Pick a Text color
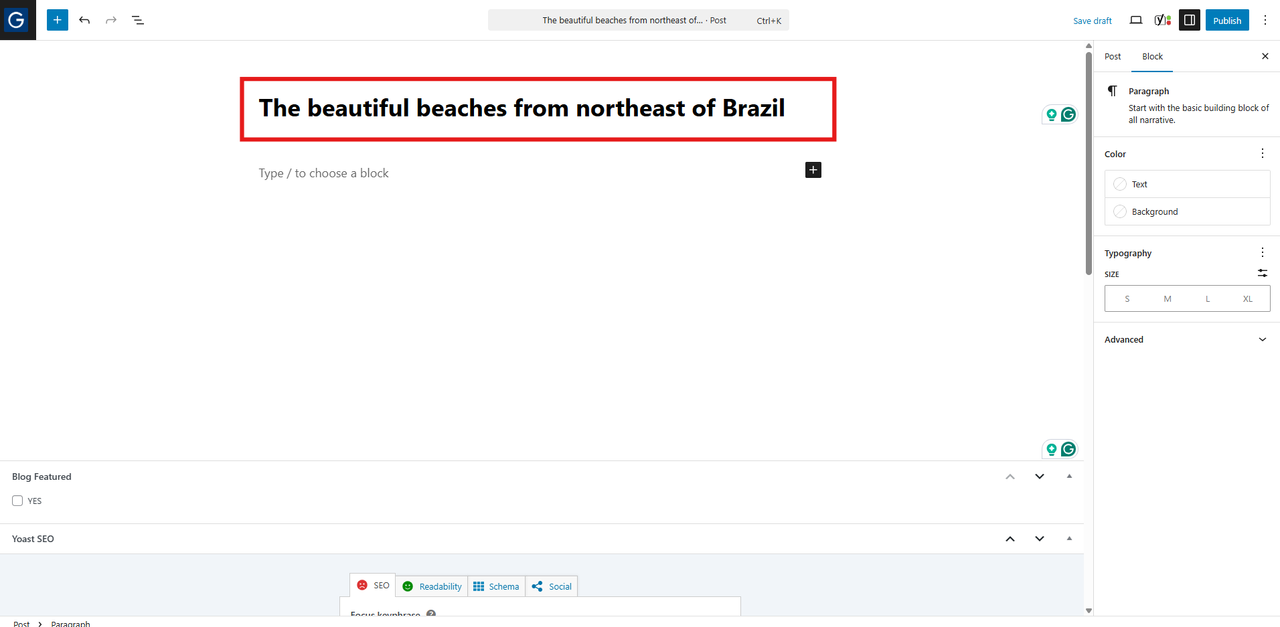Image resolution: width=1280 pixels, height=627 pixels. coord(1187,184)
